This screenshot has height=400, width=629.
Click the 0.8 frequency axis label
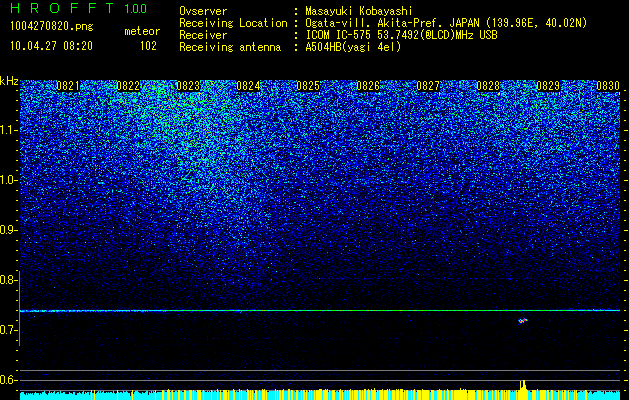click(x=8, y=280)
